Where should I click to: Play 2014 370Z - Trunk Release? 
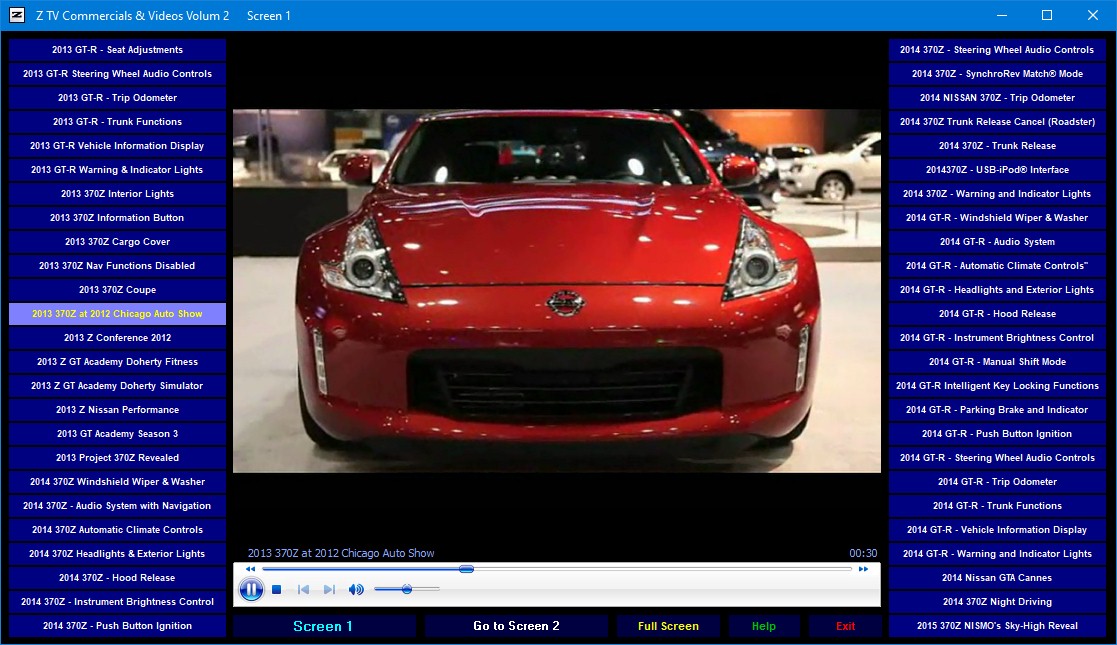click(x=997, y=145)
